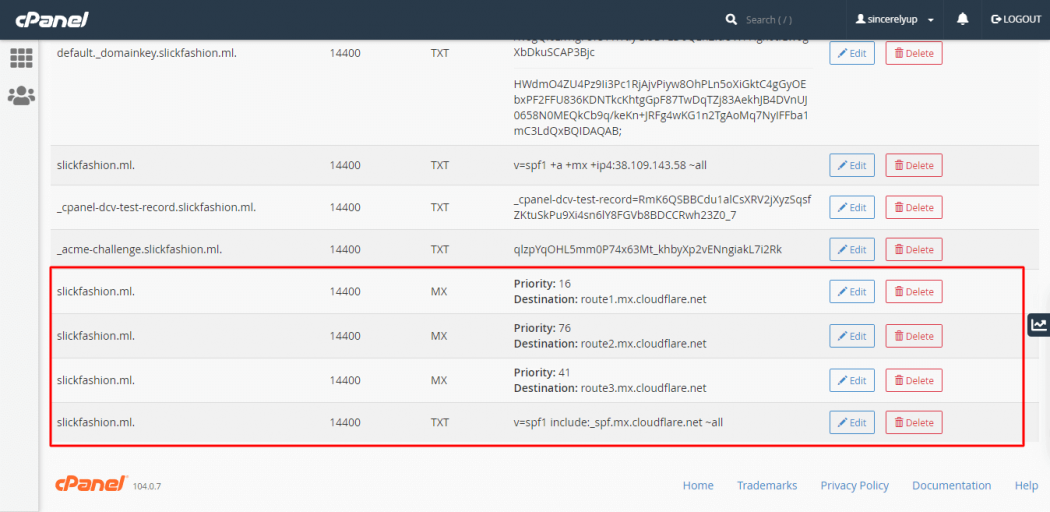The height and width of the screenshot is (512, 1050).
Task: Delete the default._domainkey TXT record
Action: click(x=914, y=53)
